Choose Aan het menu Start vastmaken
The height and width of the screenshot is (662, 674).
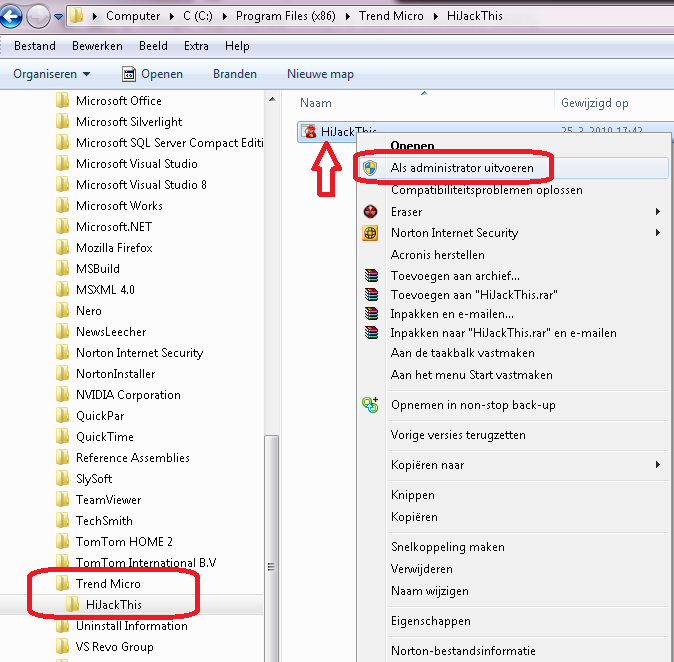(472, 375)
